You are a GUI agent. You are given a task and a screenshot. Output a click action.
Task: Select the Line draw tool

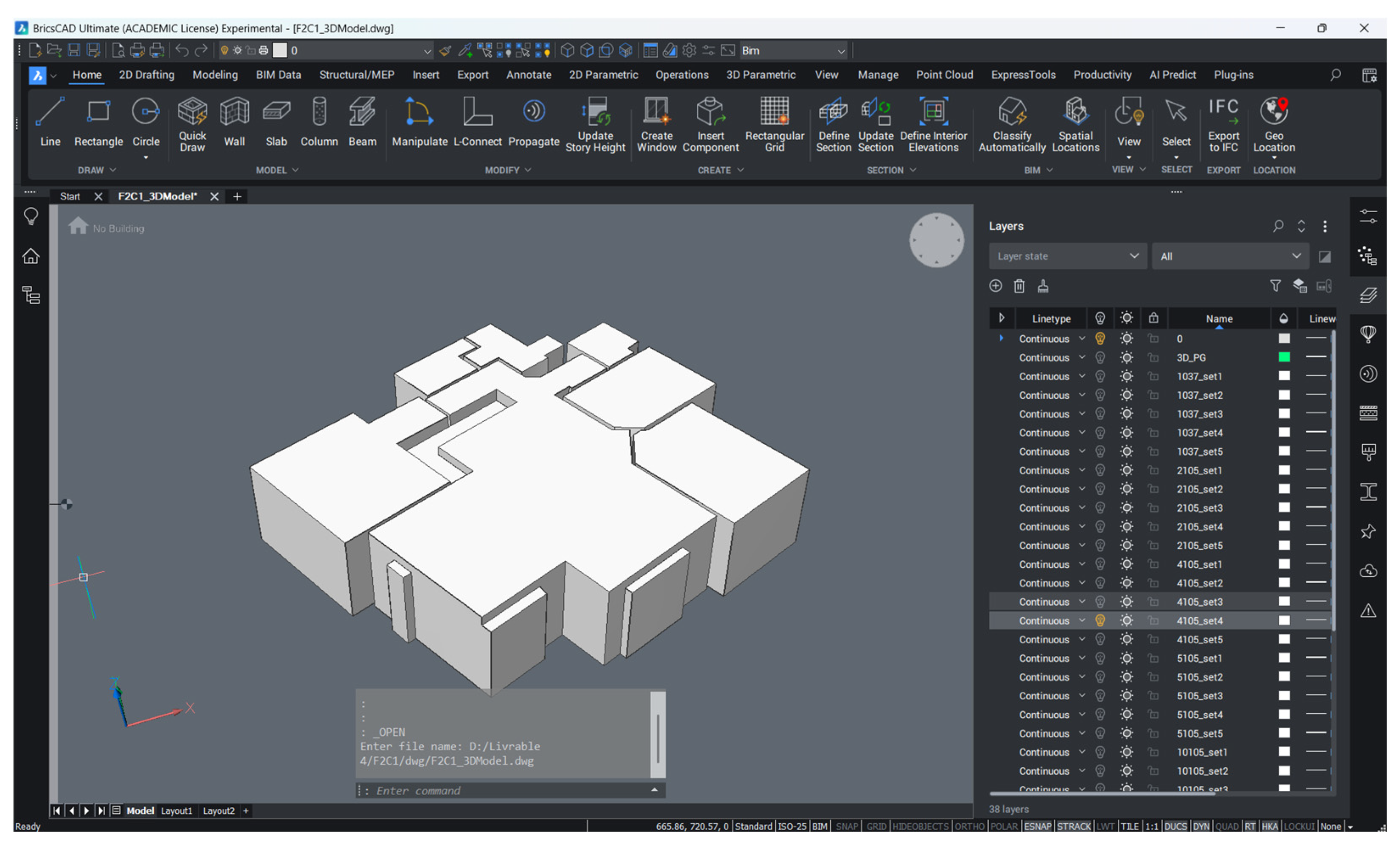(x=50, y=122)
